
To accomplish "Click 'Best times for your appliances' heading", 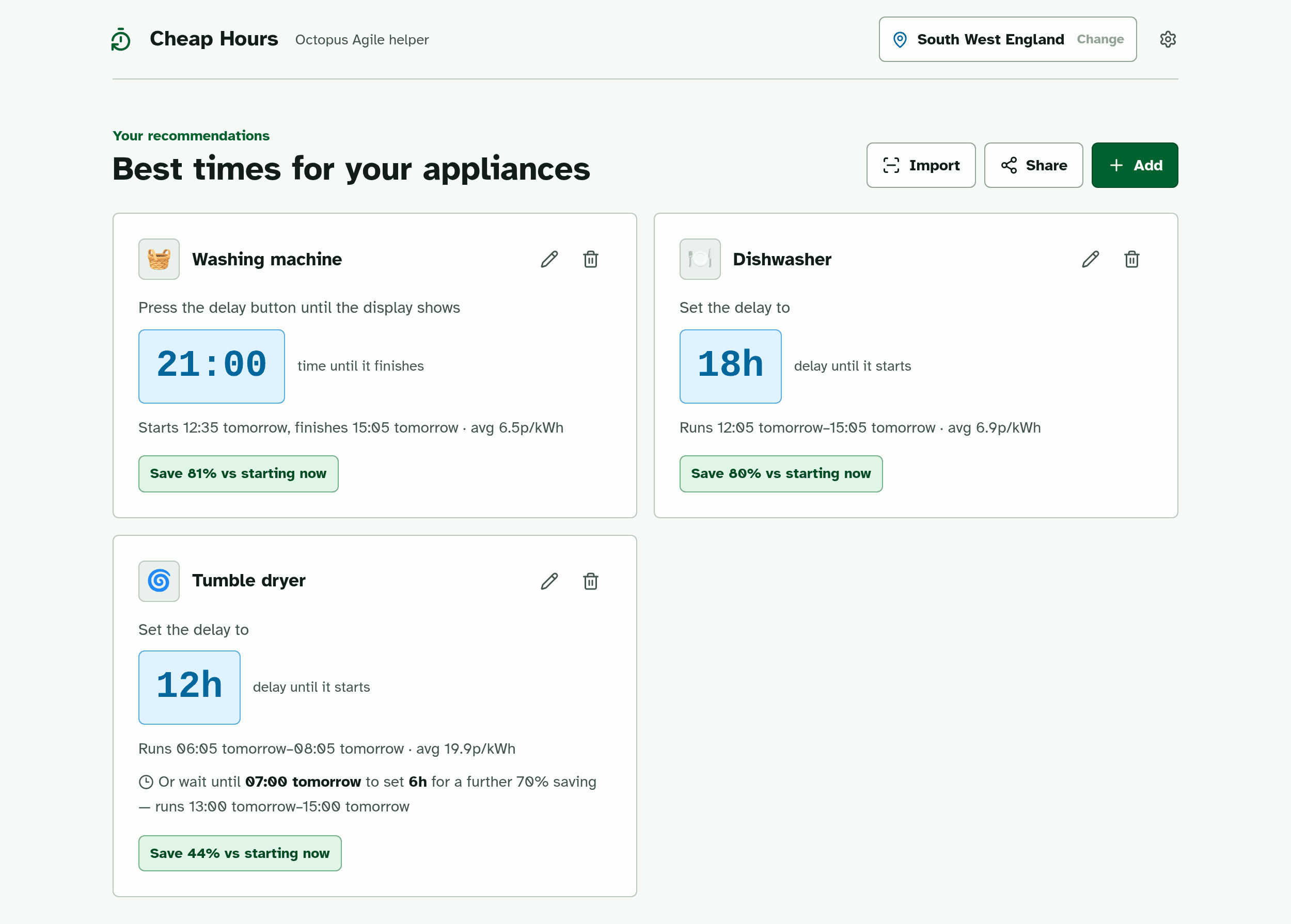I will (x=351, y=169).
